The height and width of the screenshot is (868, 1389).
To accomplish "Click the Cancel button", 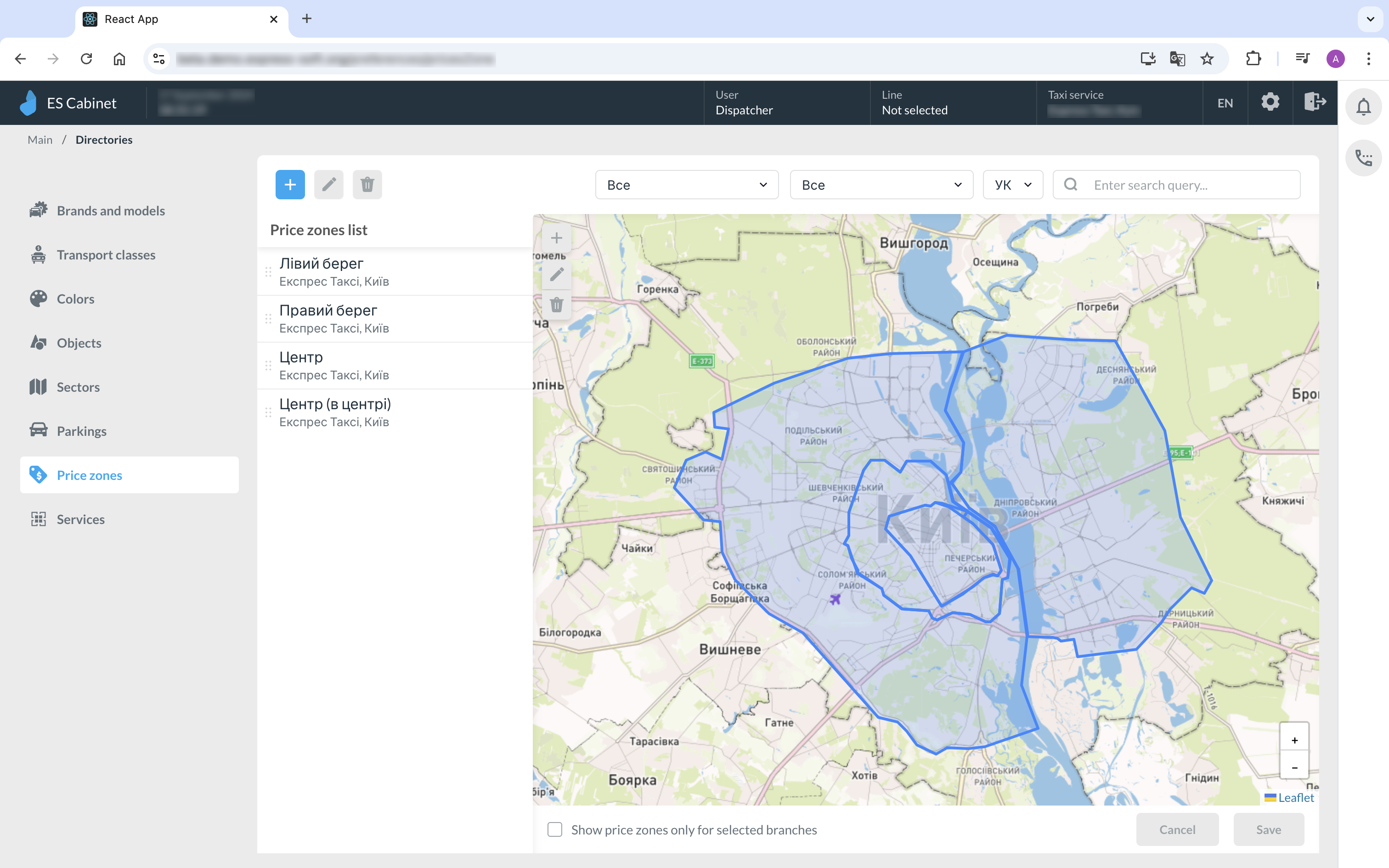I will pyautogui.click(x=1177, y=829).
